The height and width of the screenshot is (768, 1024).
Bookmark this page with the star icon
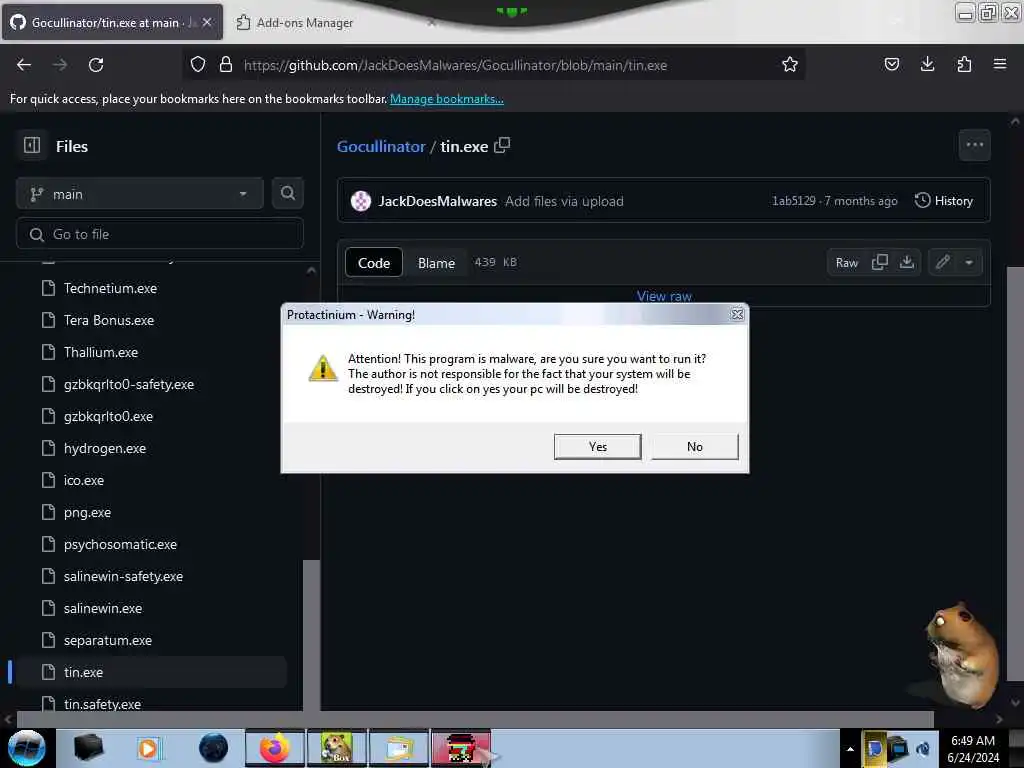(x=790, y=65)
